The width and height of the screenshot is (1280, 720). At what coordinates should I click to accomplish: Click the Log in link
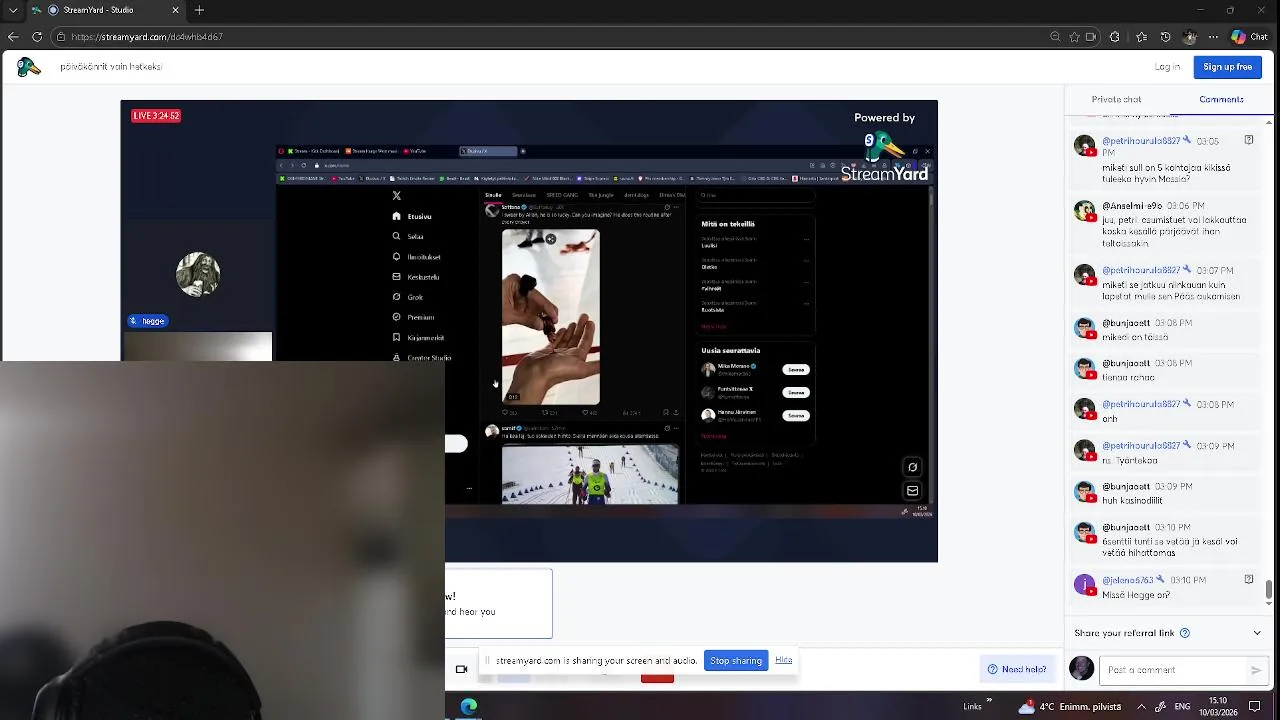click(x=1167, y=67)
